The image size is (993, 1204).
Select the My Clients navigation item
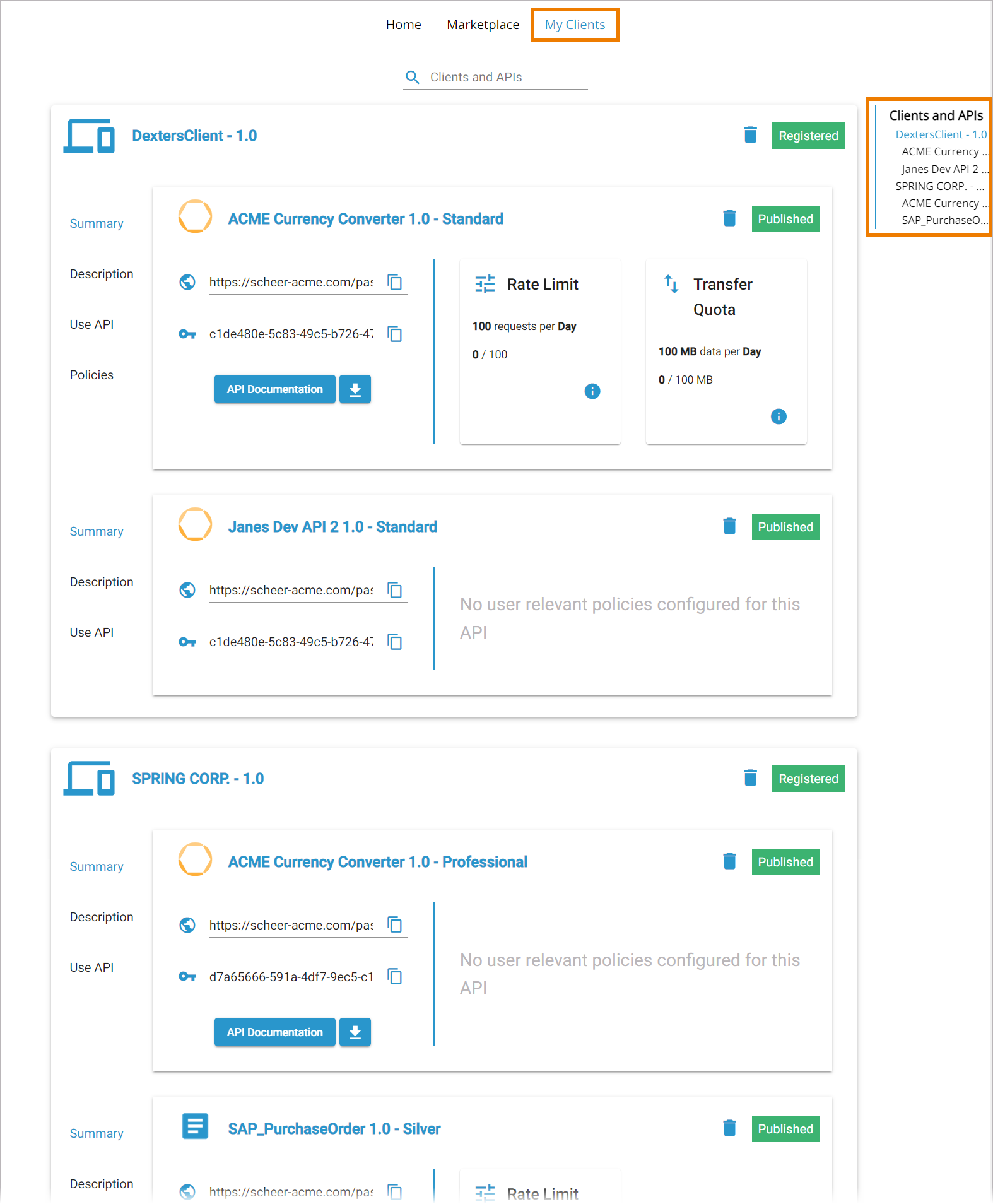click(575, 25)
